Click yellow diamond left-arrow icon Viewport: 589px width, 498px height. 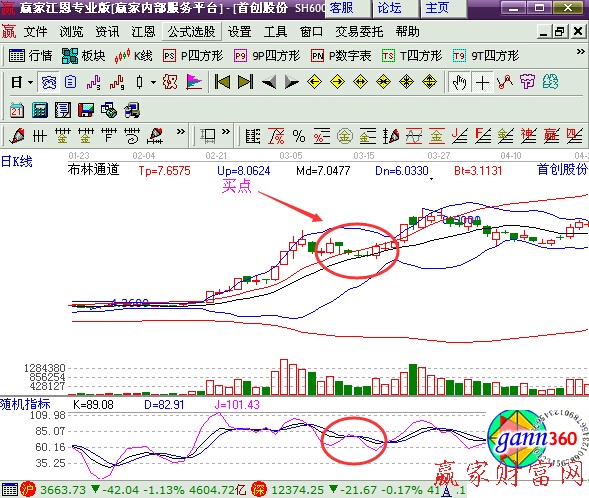pos(314,82)
